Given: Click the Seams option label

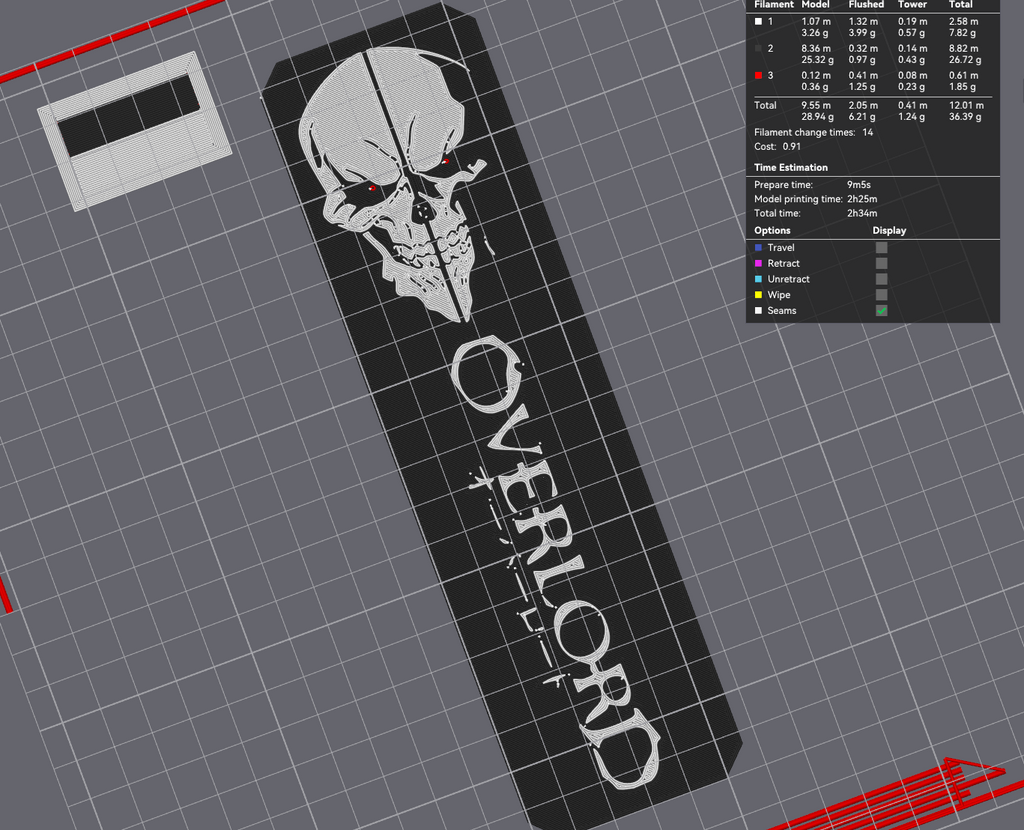Looking at the screenshot, I should coord(782,311).
